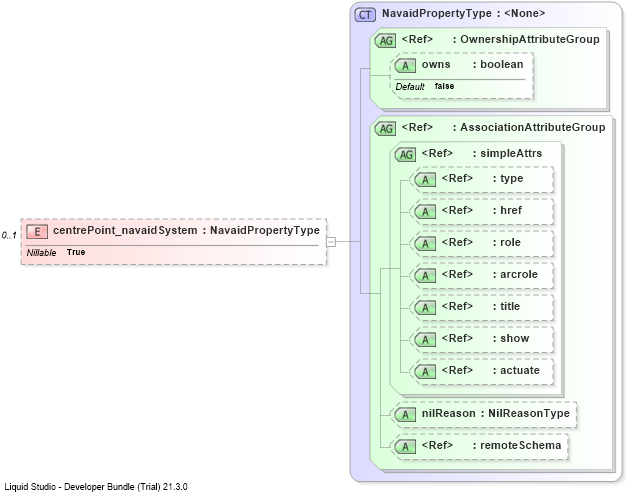Click the E icon of centrePoint_navaidSystem element
Screen dimensions: 627x492
pyautogui.click(x=37, y=231)
